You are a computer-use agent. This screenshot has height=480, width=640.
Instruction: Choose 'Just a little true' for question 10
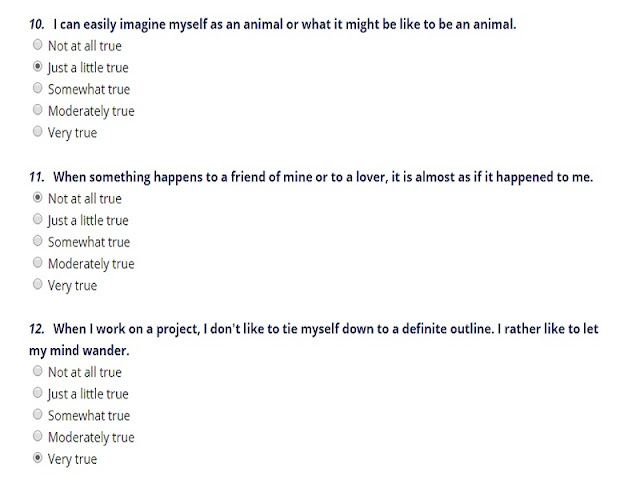pyautogui.click(x=38, y=67)
